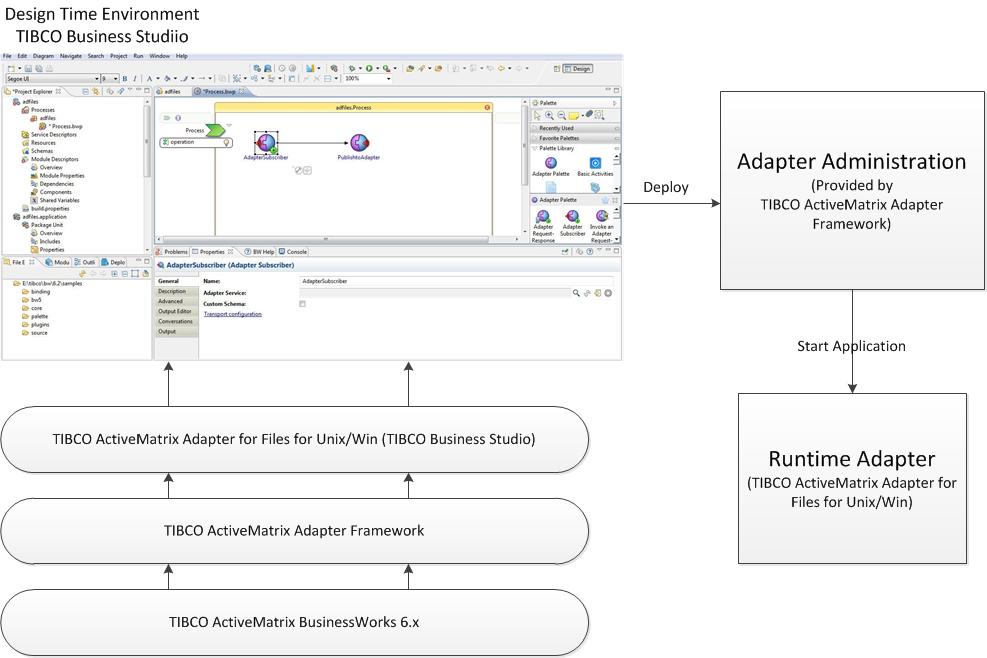Screen dimensions: 987x658
Task: Open the Transport configuration link
Action: (x=232, y=314)
